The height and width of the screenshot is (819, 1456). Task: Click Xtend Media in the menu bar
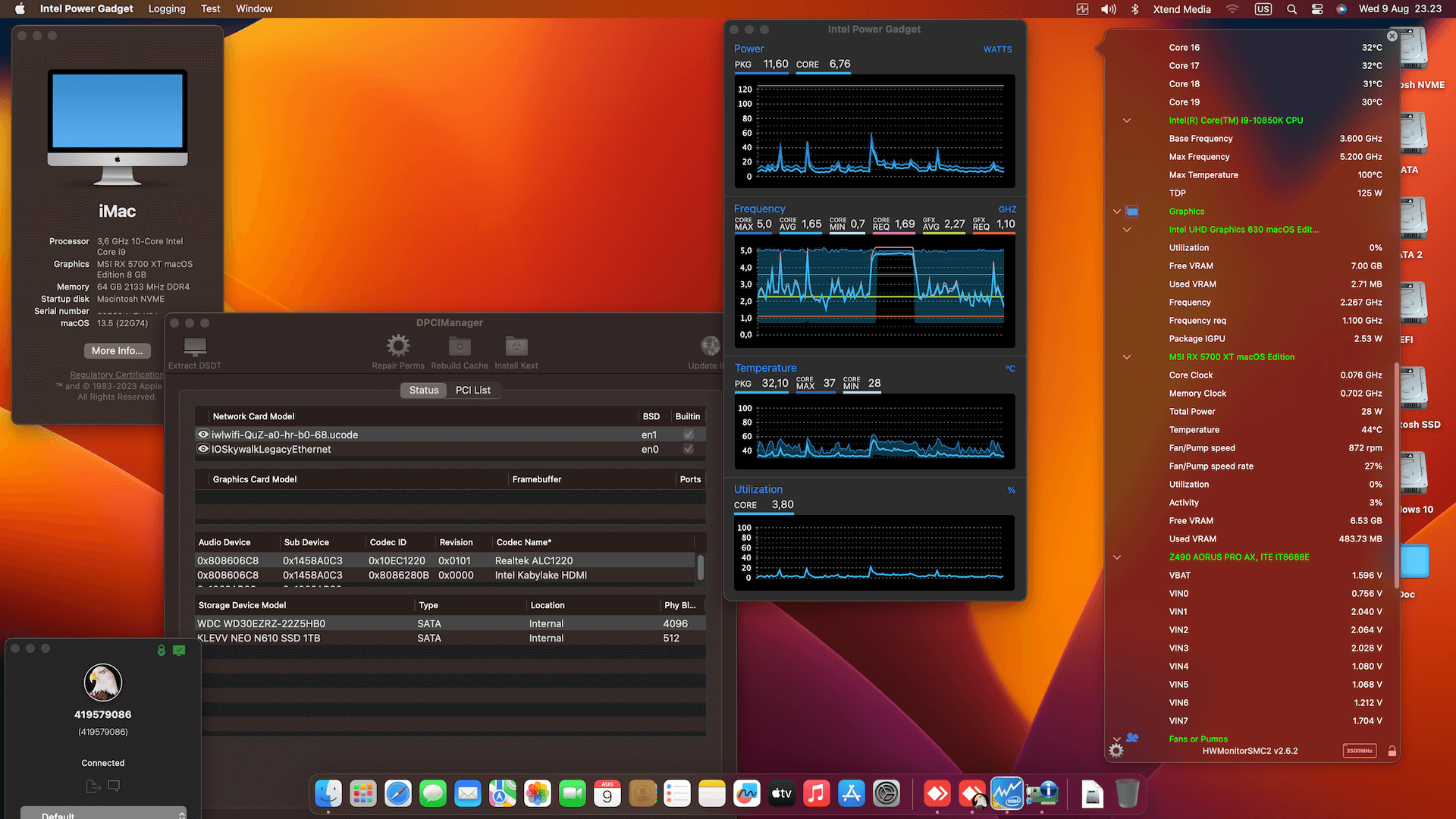point(1182,9)
